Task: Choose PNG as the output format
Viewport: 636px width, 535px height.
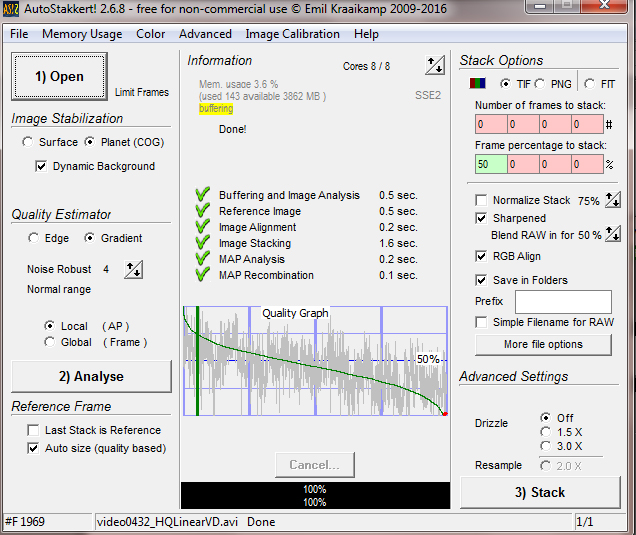Action: click(x=540, y=83)
